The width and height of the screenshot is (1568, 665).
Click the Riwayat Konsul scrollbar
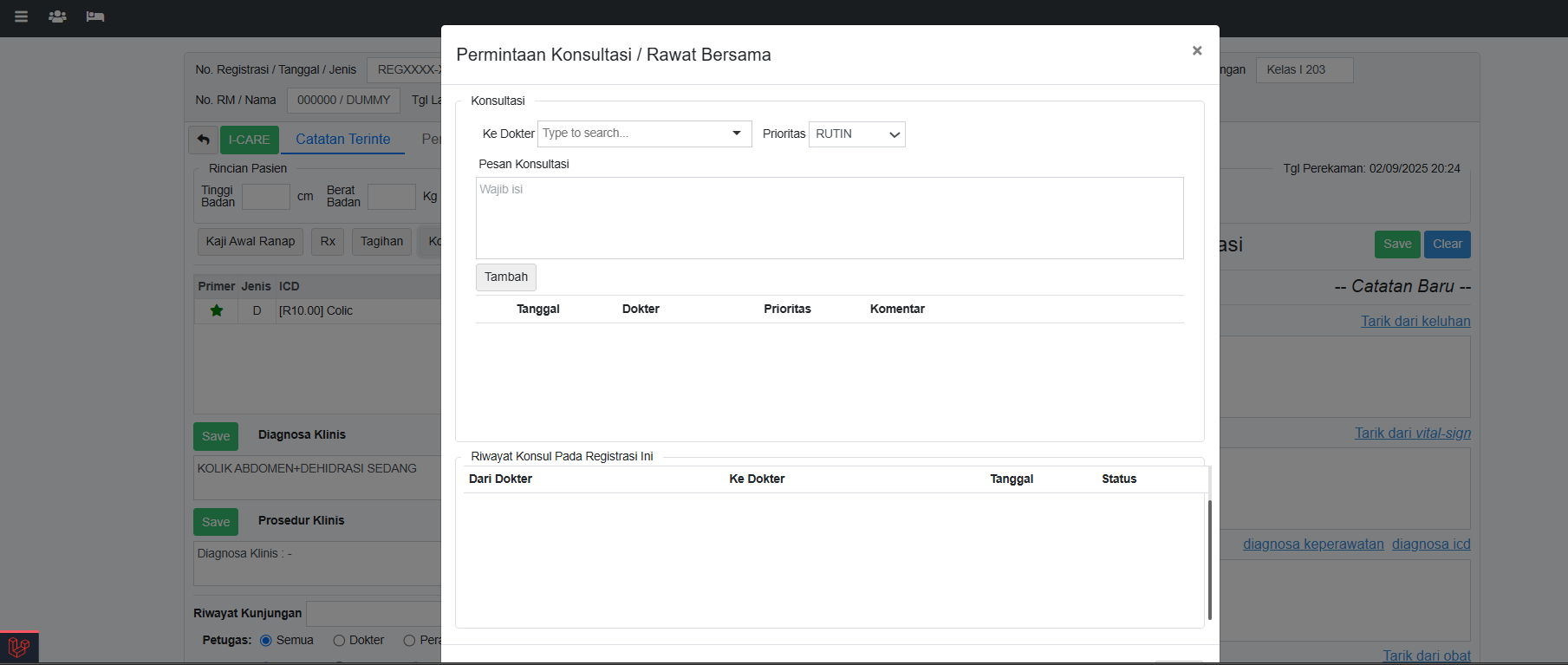tap(1210, 559)
